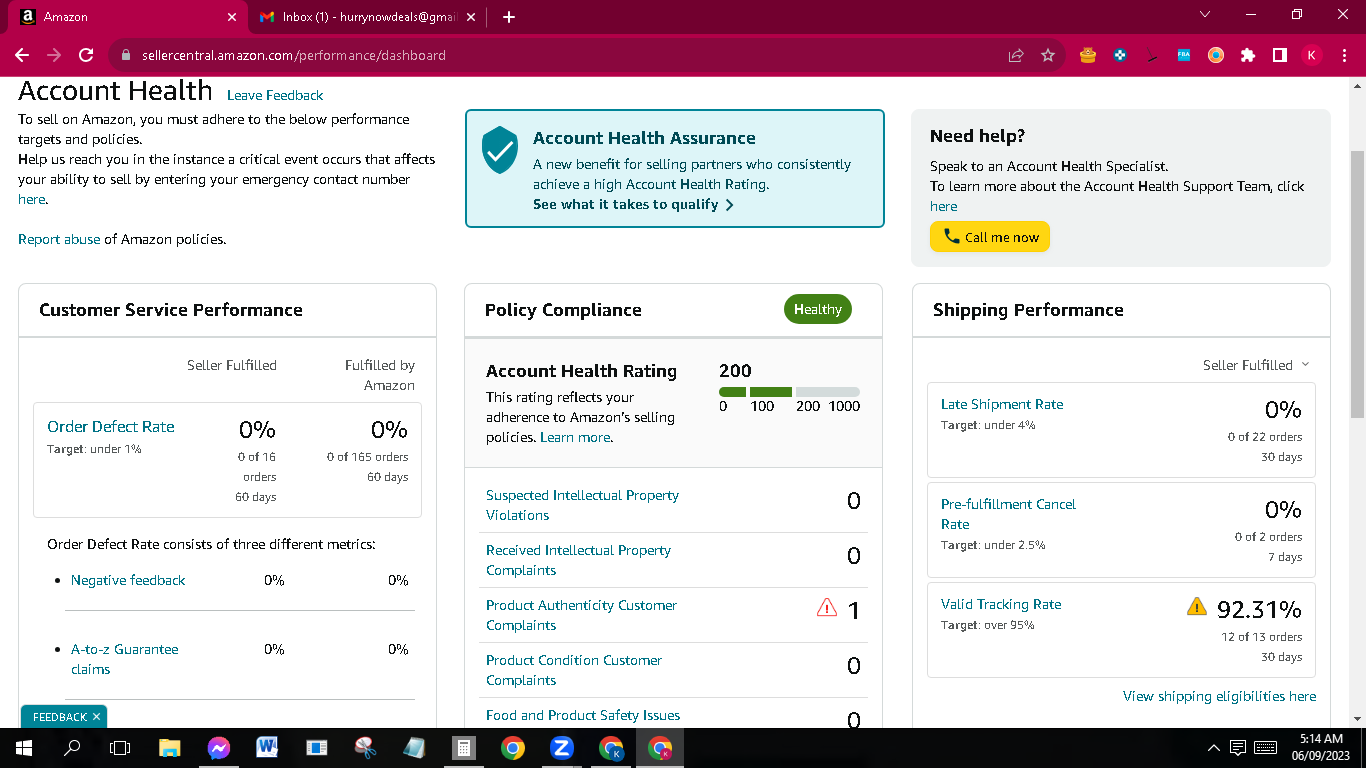1366x768 pixels.
Task: Toggle the browser side panel
Action: coord(1280,56)
